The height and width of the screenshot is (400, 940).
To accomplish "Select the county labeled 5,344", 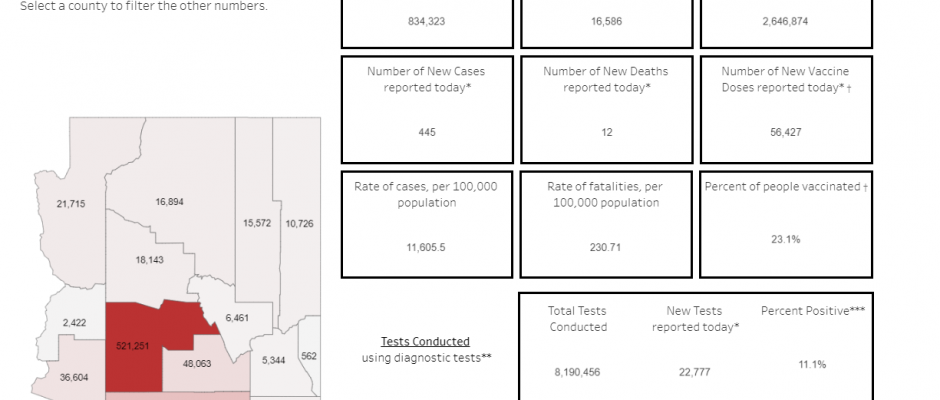I will (273, 359).
